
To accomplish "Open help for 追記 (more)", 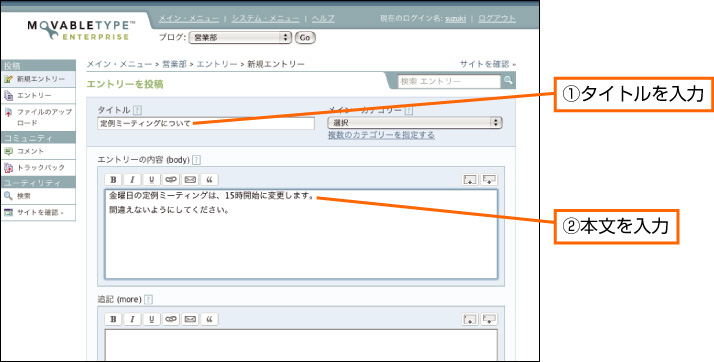I will click(148, 300).
